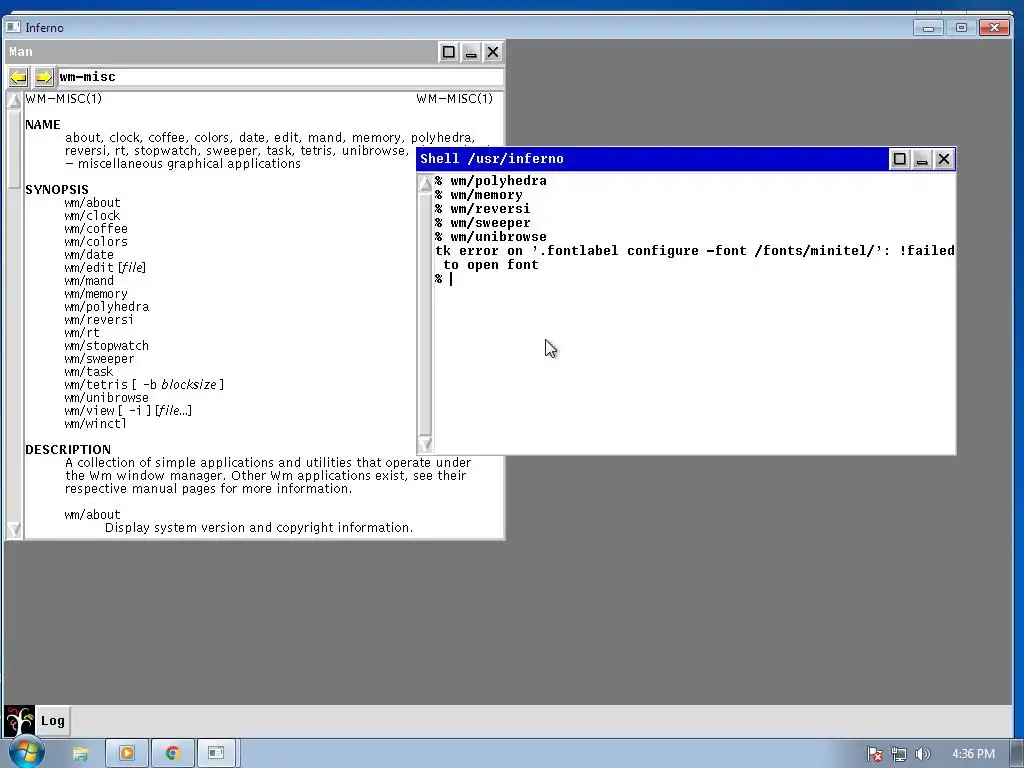Click the Action Center flag tray icon
The width and height of the screenshot is (1024, 768).
coord(874,754)
